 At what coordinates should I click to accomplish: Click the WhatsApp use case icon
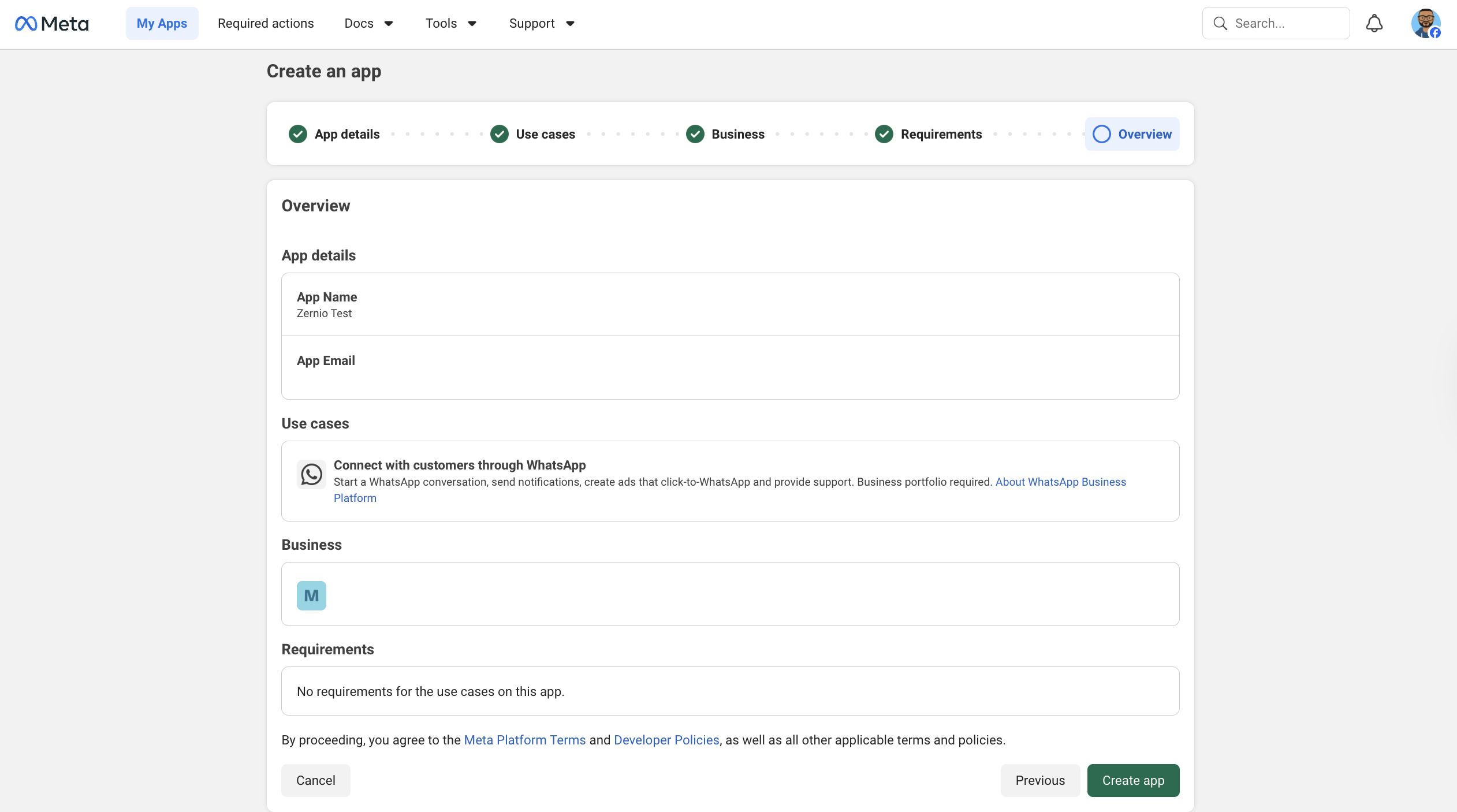(311, 475)
